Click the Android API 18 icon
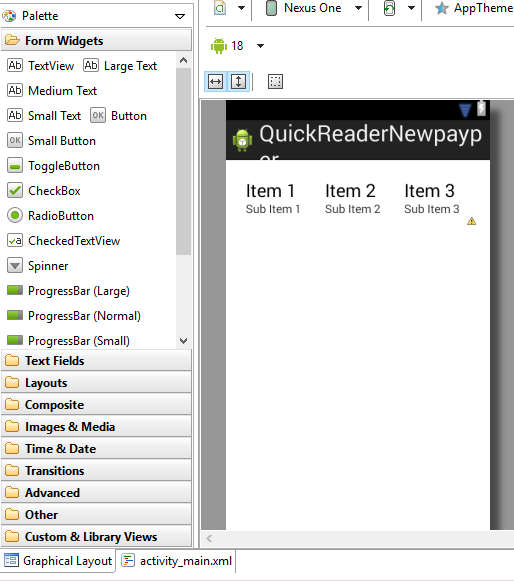514x581 pixels. (219, 46)
